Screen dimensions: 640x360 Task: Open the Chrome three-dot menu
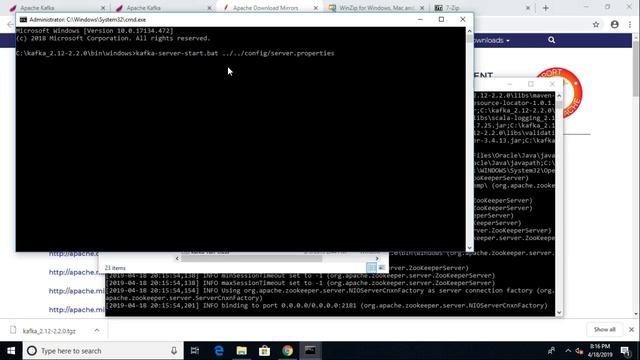coord(630,24)
